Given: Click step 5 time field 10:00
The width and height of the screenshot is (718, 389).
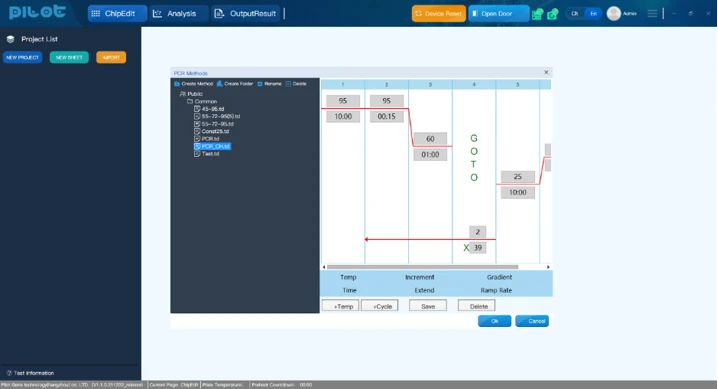Looking at the screenshot, I should (517, 193).
